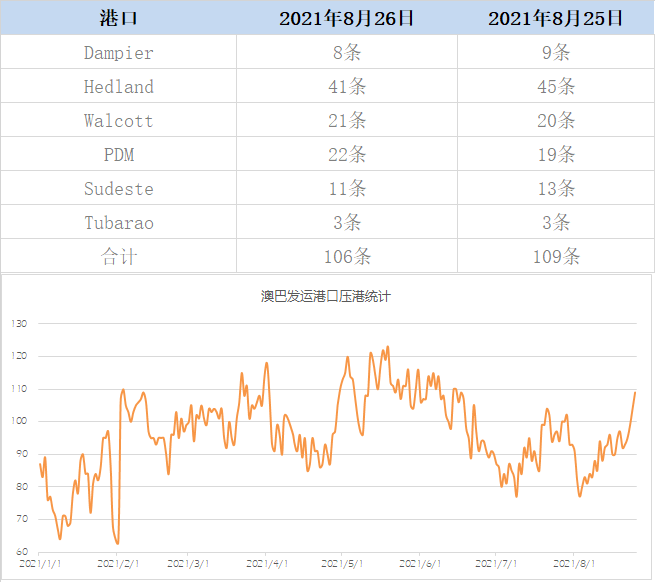The height and width of the screenshot is (582, 655).
Task: Click the 60 y-axis label
Action: [x=22, y=552]
